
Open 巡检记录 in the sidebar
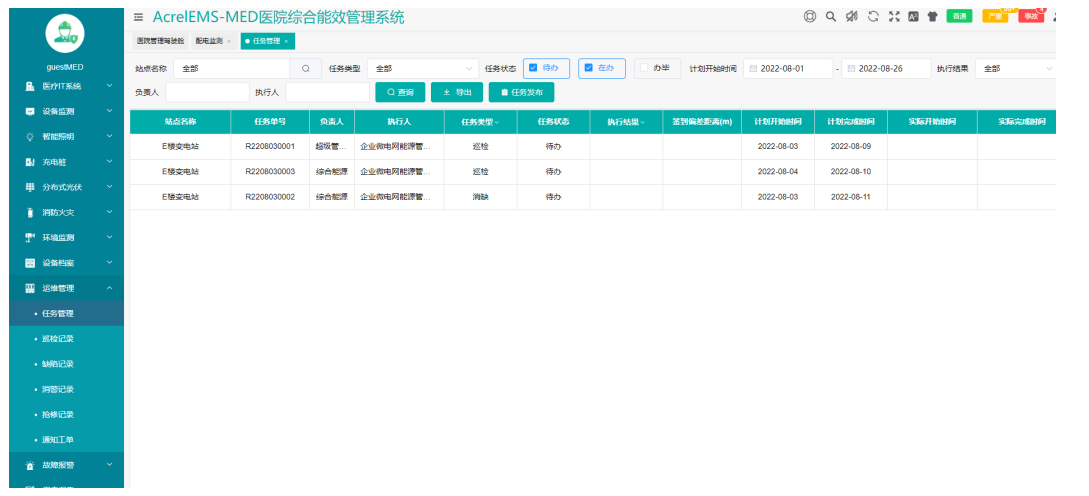point(58,339)
